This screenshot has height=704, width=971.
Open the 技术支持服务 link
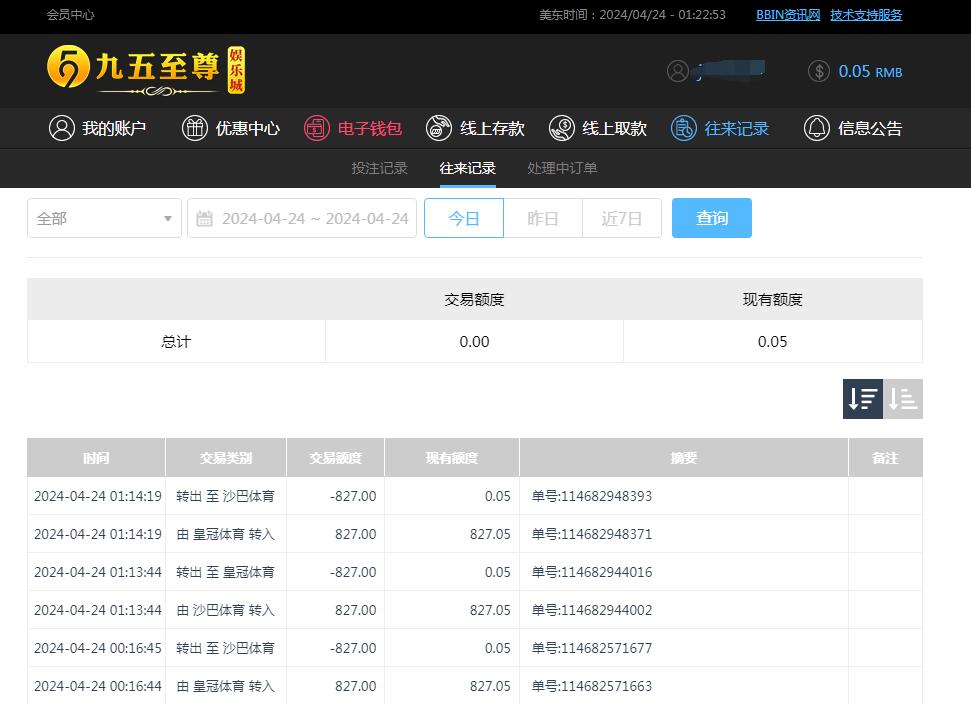(x=866, y=15)
